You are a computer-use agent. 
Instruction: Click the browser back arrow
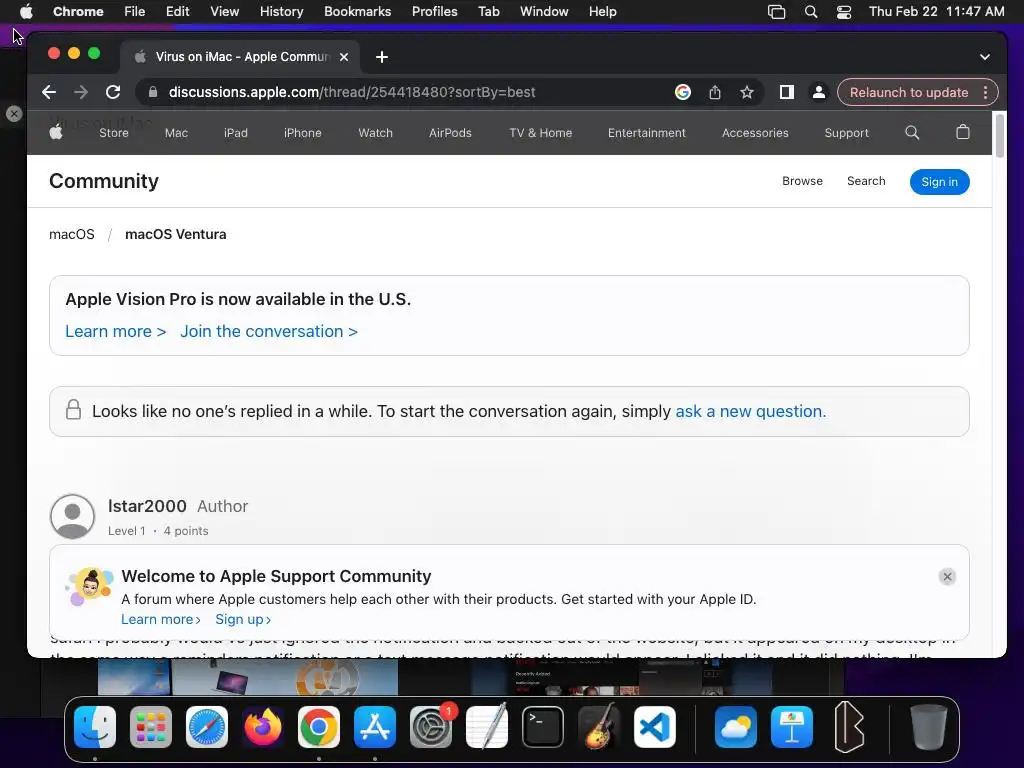tap(49, 92)
